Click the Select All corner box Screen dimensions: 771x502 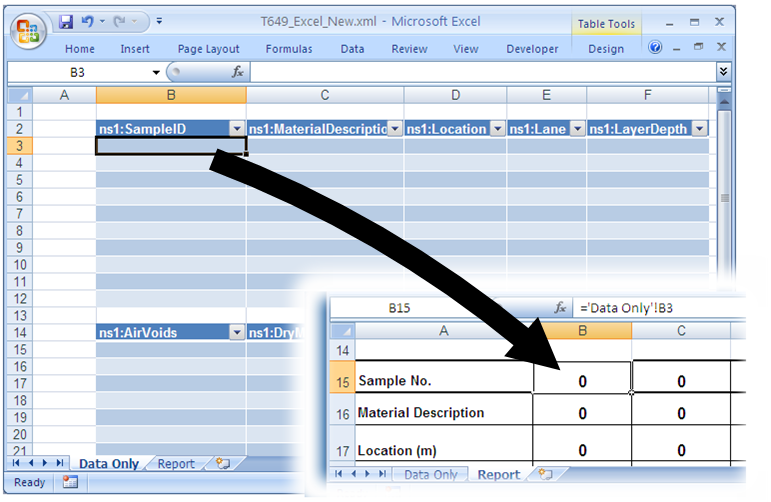tap(20, 95)
